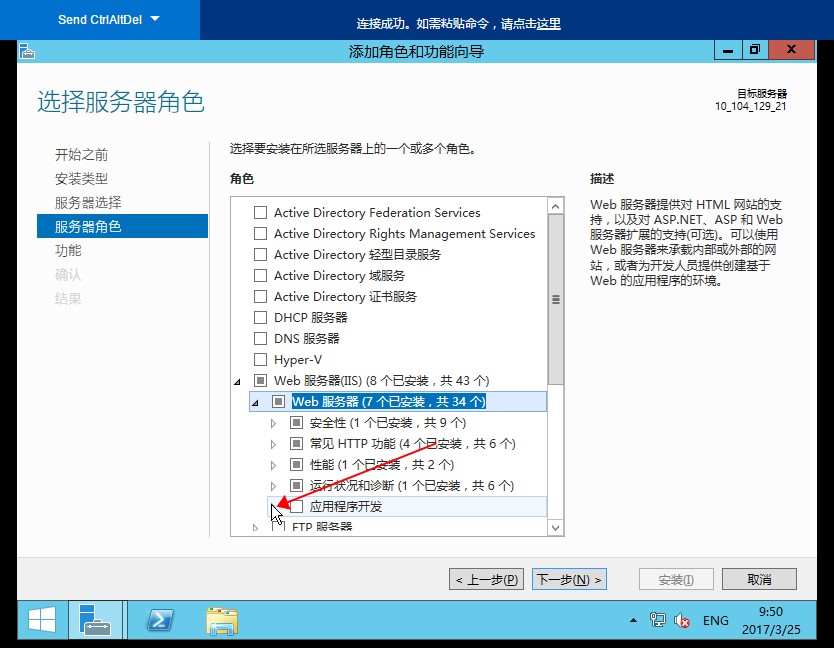
Task: Expand the 安全性 node
Action: (273, 423)
